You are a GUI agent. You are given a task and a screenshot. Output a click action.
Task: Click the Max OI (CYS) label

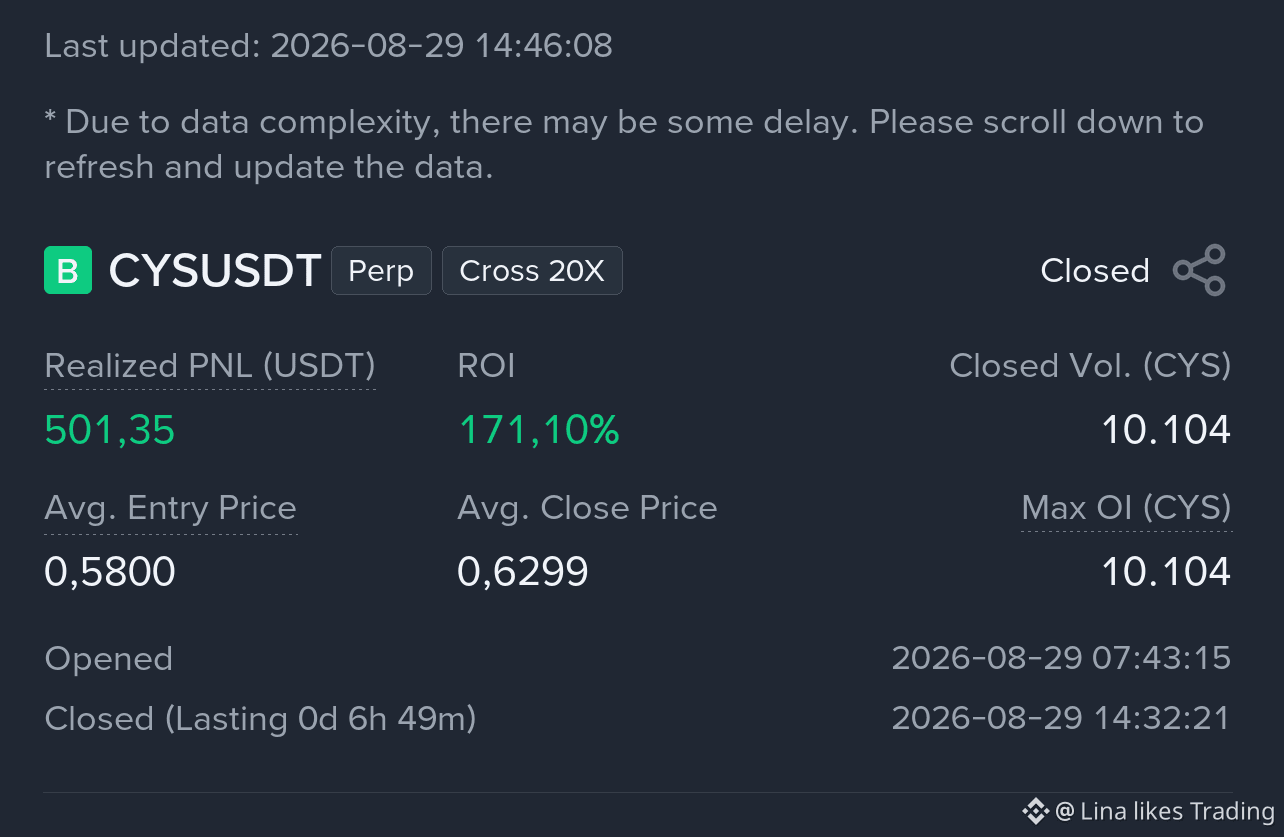pos(1126,508)
